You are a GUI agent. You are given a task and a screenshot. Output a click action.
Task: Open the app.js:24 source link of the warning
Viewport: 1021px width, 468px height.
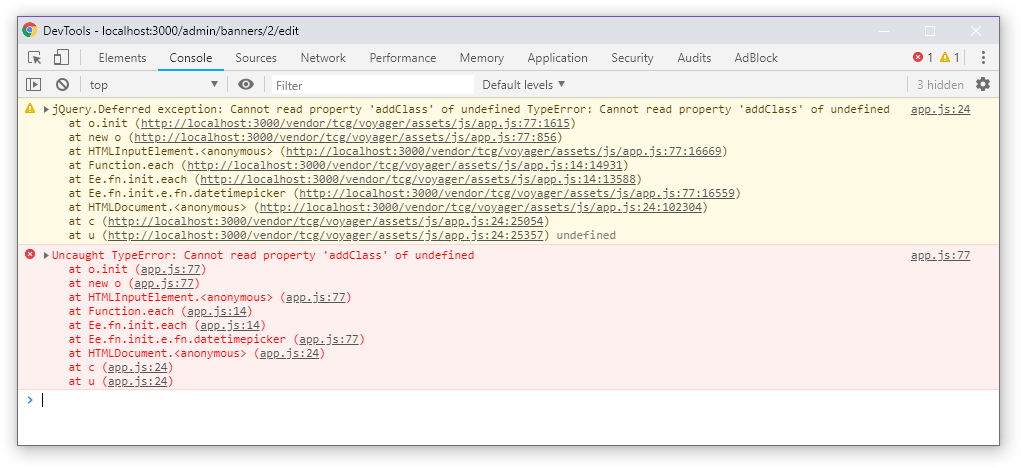[x=940, y=109]
